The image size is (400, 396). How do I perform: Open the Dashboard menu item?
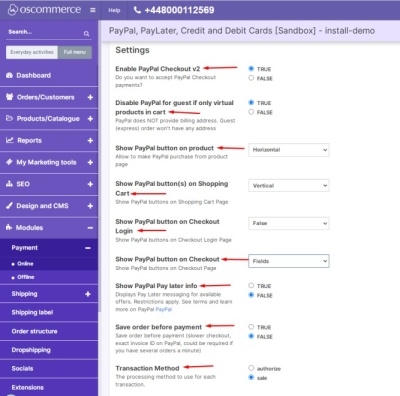point(49,75)
